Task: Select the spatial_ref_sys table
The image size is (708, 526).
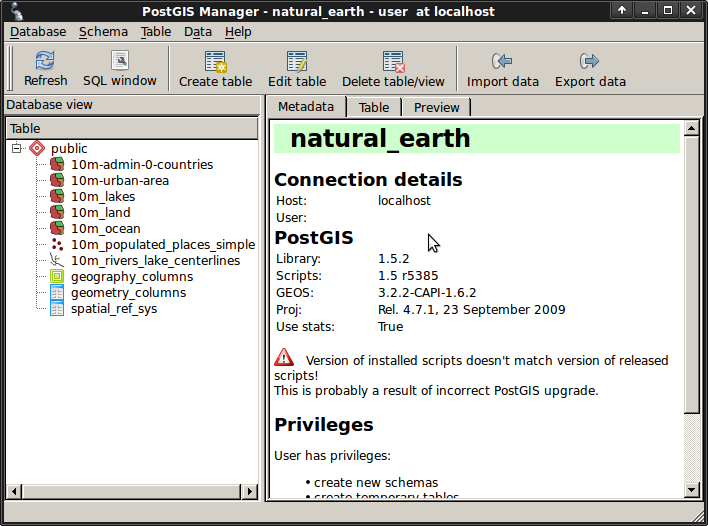Action: coord(114,309)
